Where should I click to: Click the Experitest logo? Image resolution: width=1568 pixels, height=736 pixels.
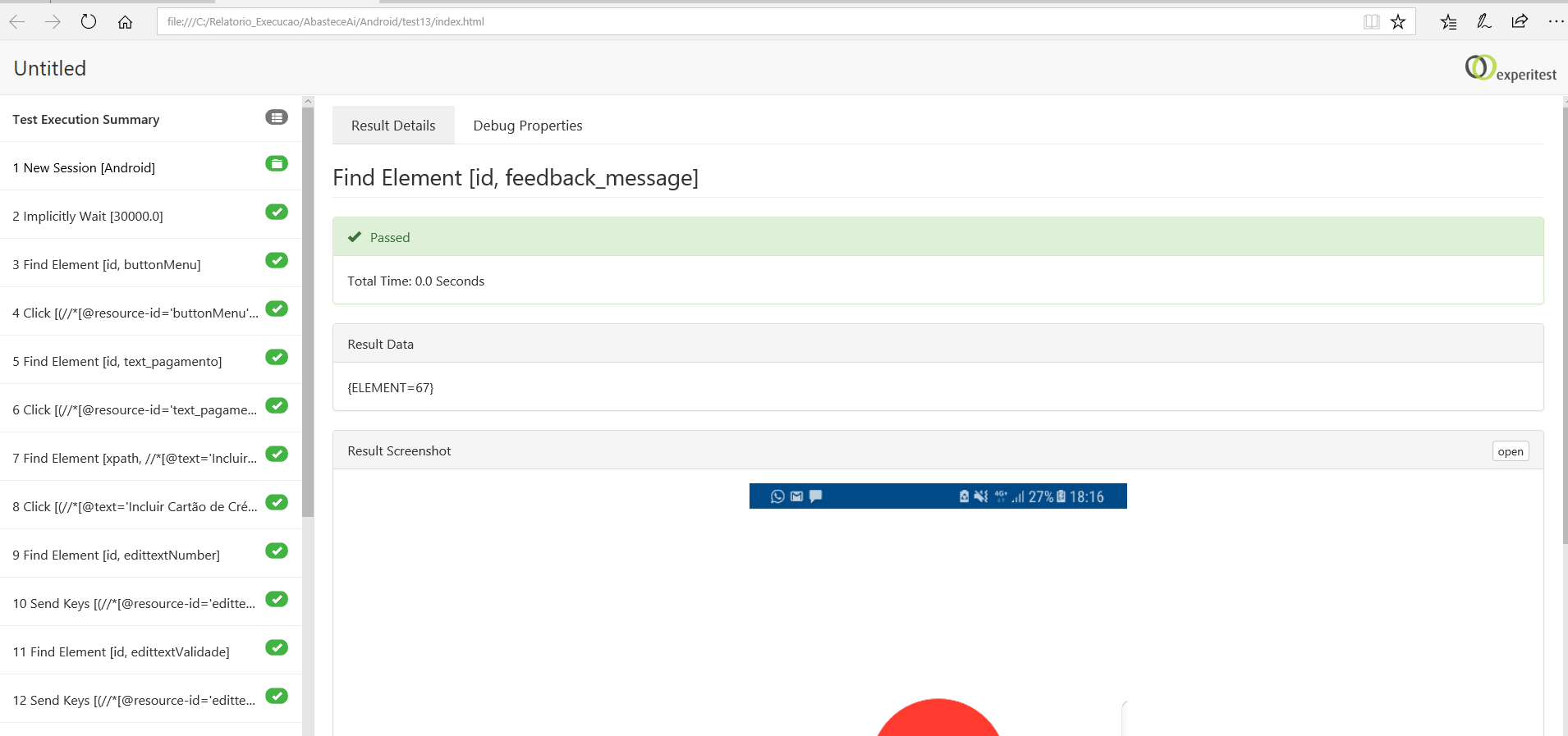(x=1511, y=68)
